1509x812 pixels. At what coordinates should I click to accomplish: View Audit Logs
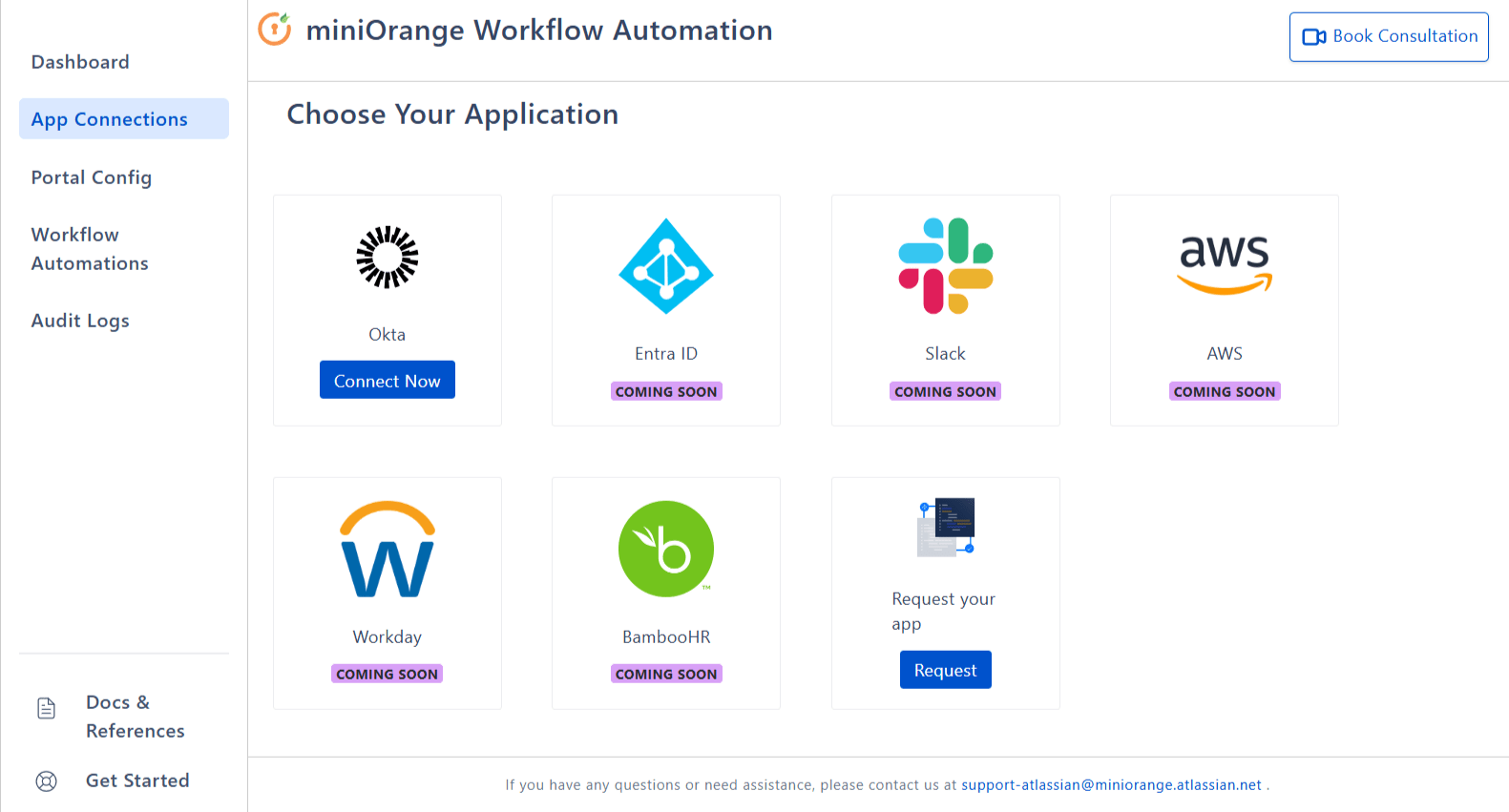[80, 321]
